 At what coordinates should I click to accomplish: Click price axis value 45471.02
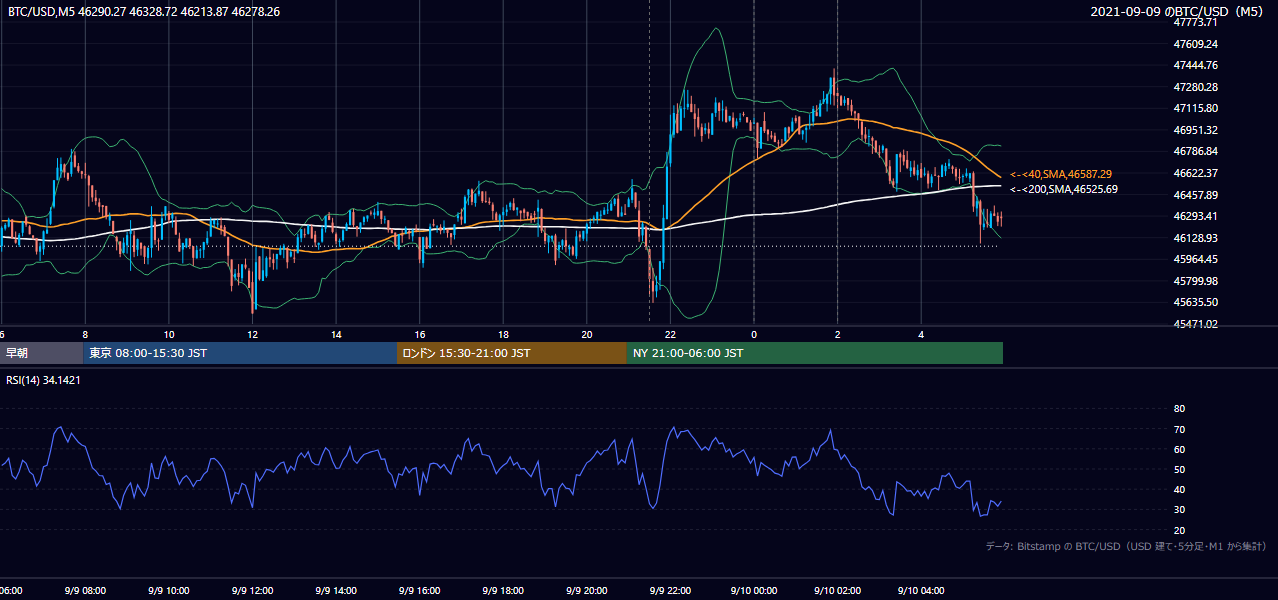[1196, 324]
